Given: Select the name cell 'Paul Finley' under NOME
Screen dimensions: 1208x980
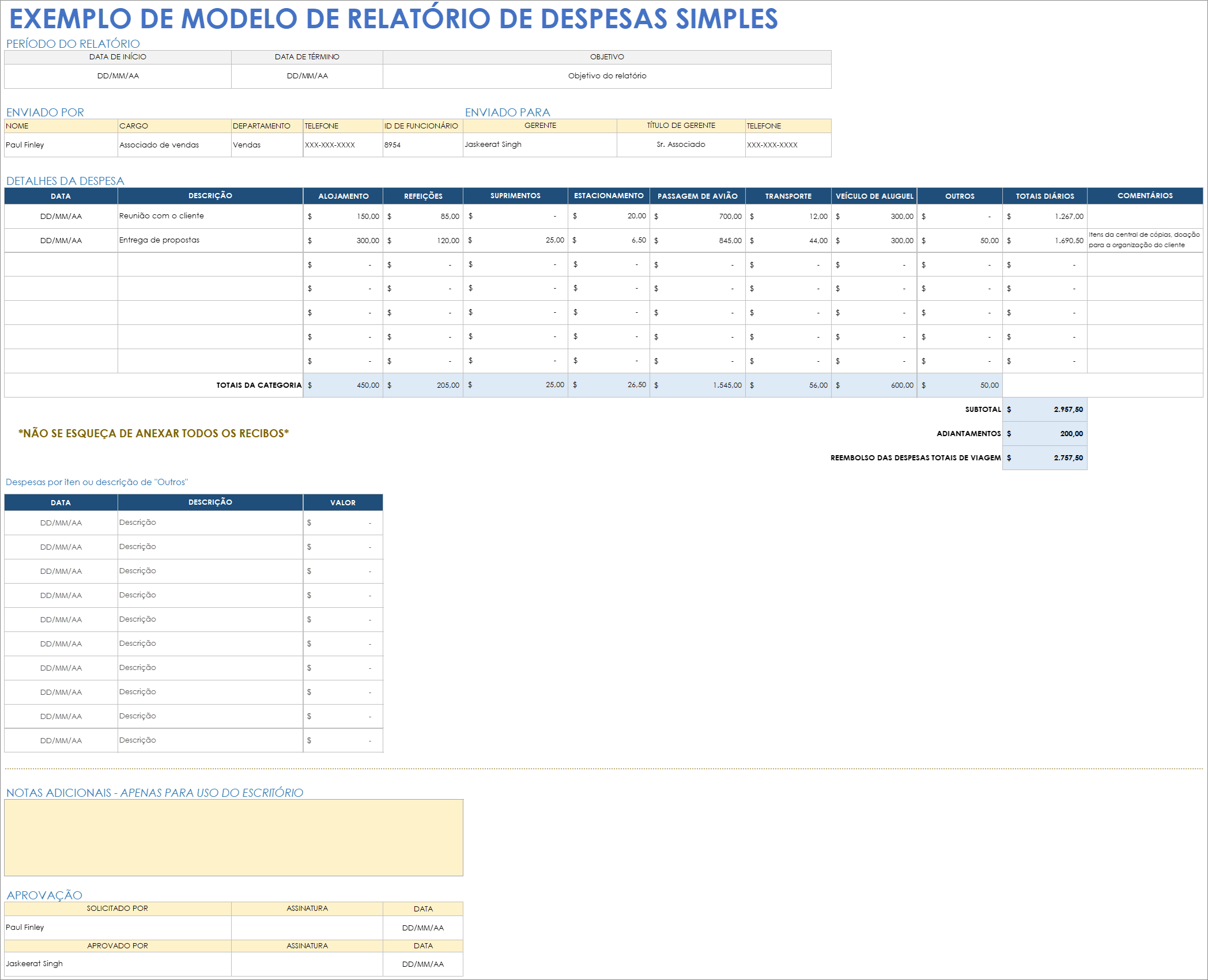Looking at the screenshot, I should tap(61, 145).
